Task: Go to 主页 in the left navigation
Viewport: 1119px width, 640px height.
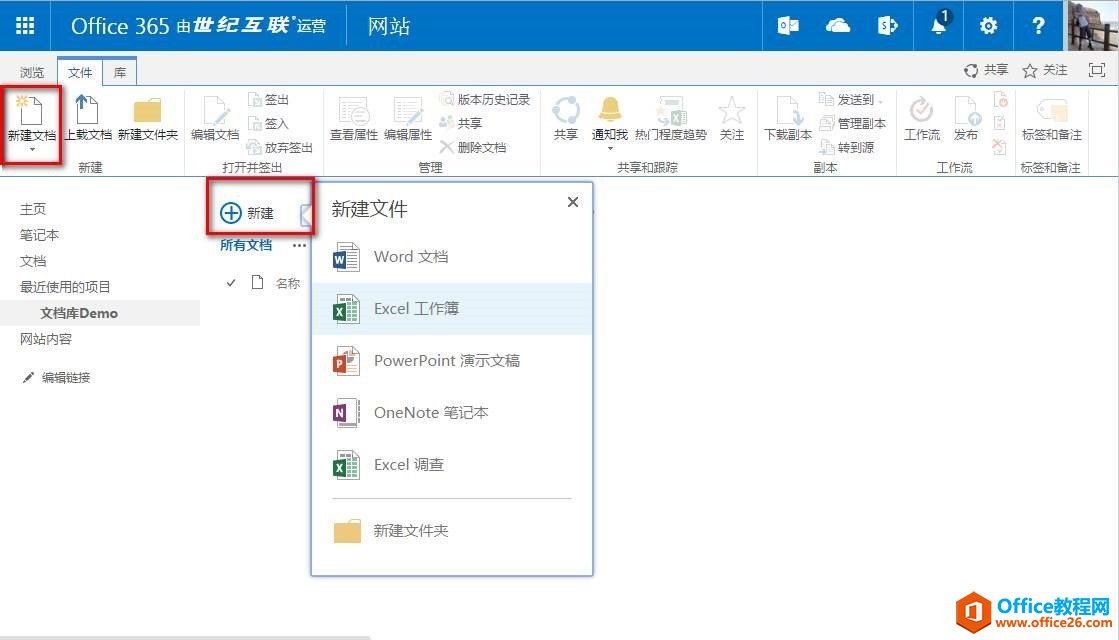Action: tap(33, 209)
